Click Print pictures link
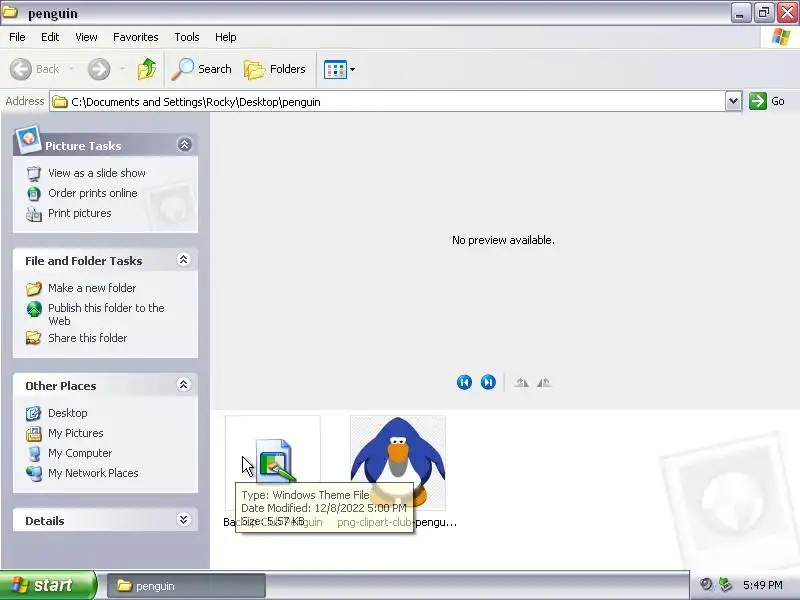 [80, 213]
